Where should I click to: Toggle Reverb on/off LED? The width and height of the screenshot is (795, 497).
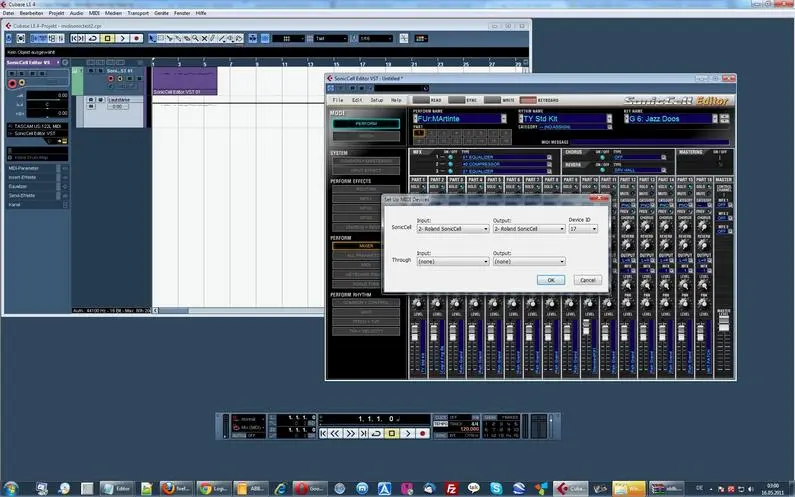click(x=602, y=170)
